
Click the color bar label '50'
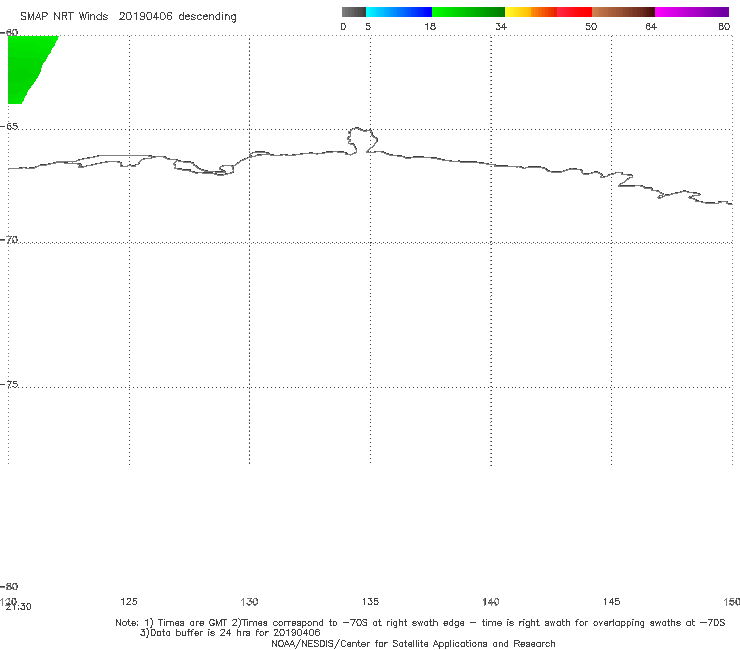(x=591, y=26)
